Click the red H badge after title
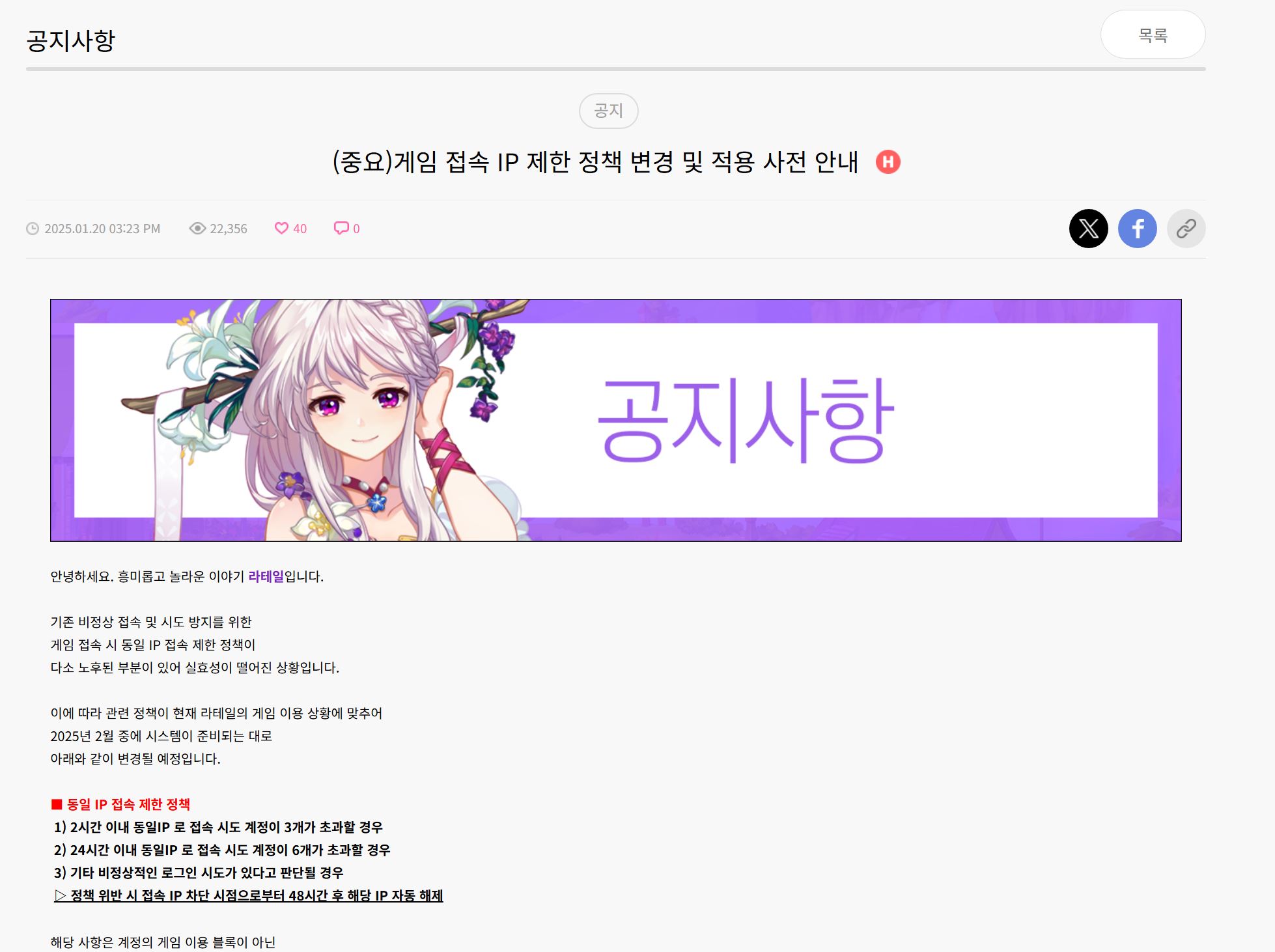 888,161
